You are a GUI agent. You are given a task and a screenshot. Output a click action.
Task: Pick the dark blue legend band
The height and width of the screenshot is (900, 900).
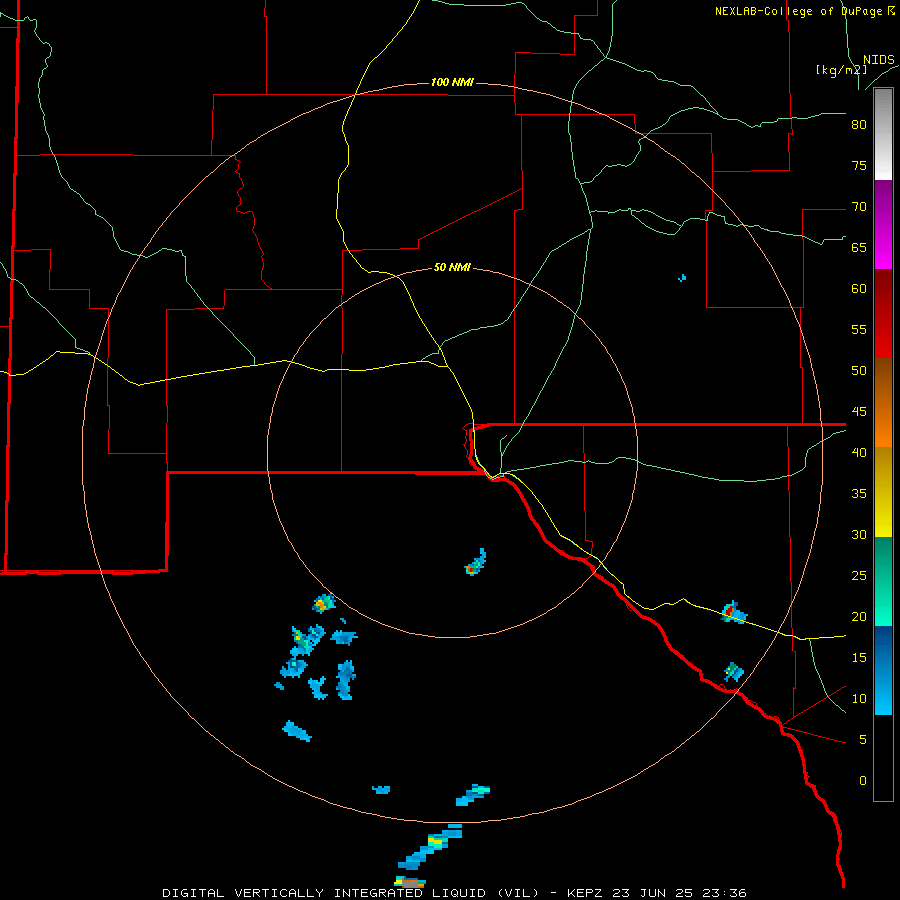coord(883,648)
